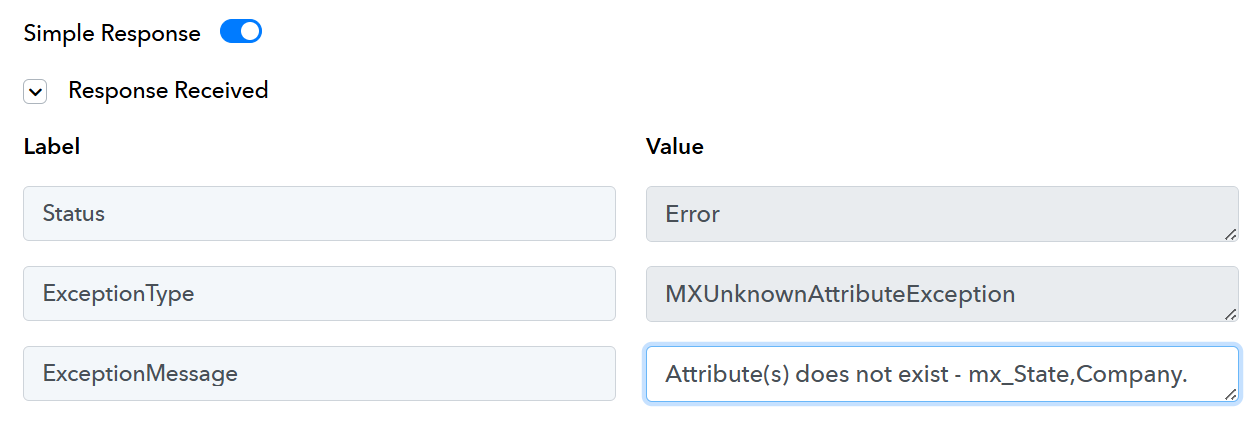Collapse the Response Received section
The width and height of the screenshot is (1257, 421).
(x=36, y=92)
